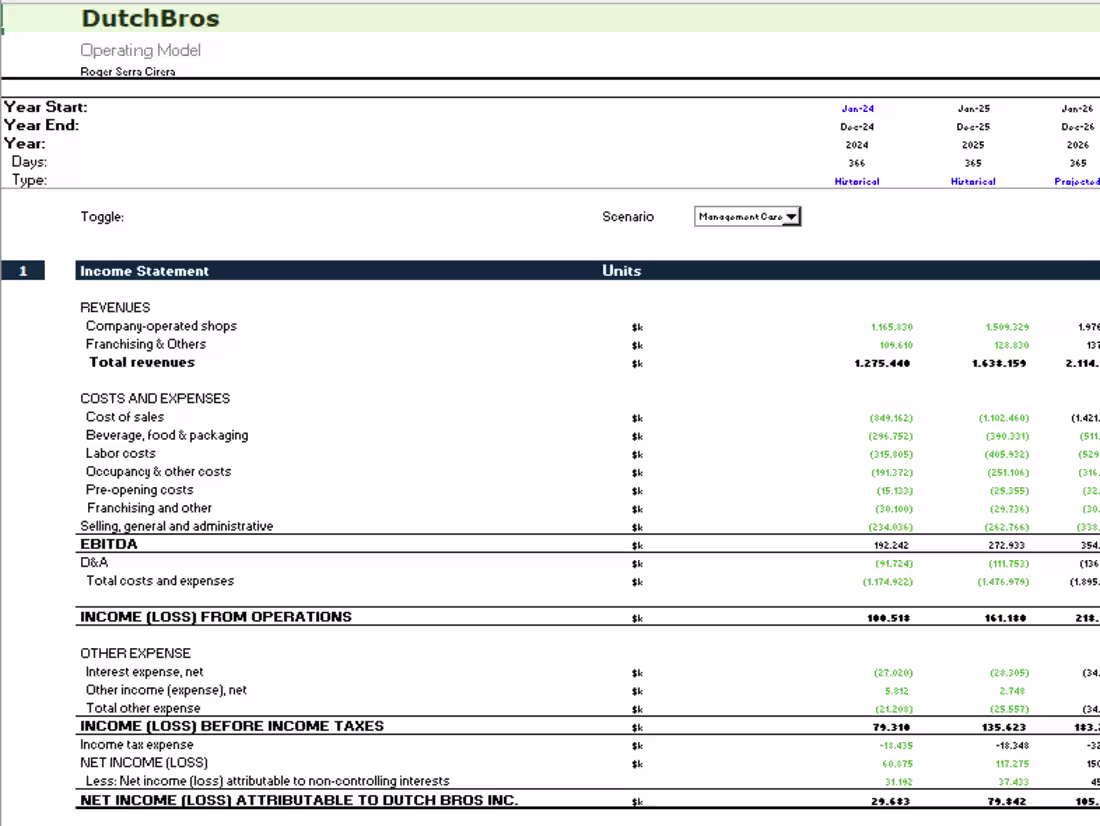Click the 2024 Total revenues value
Viewport: 1100px width, 826px height.
(883, 364)
